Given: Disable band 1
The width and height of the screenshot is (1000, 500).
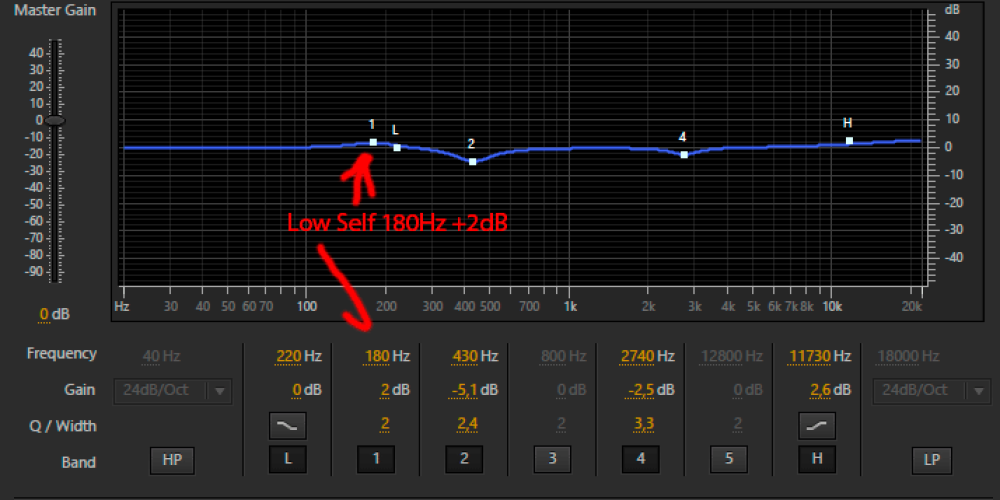Looking at the screenshot, I should click(x=376, y=461).
